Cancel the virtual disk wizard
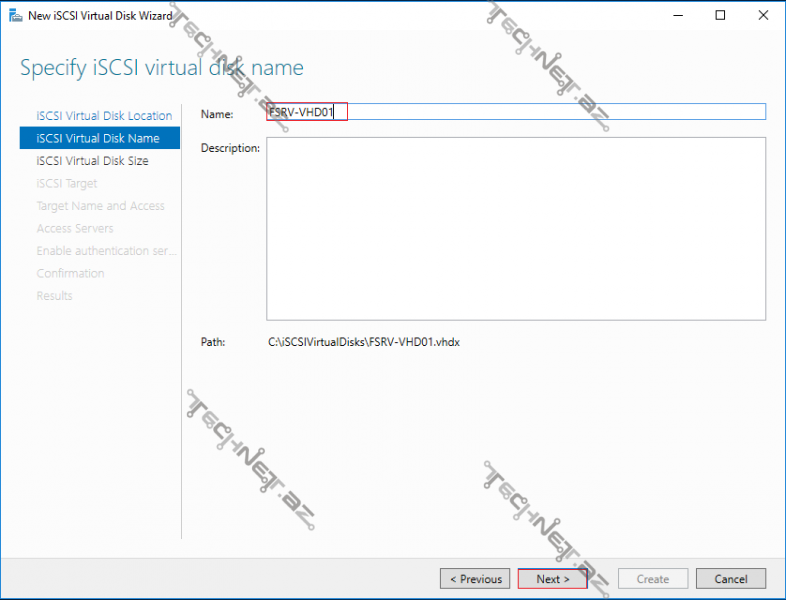Image resolution: width=786 pixels, height=600 pixels. tap(731, 579)
